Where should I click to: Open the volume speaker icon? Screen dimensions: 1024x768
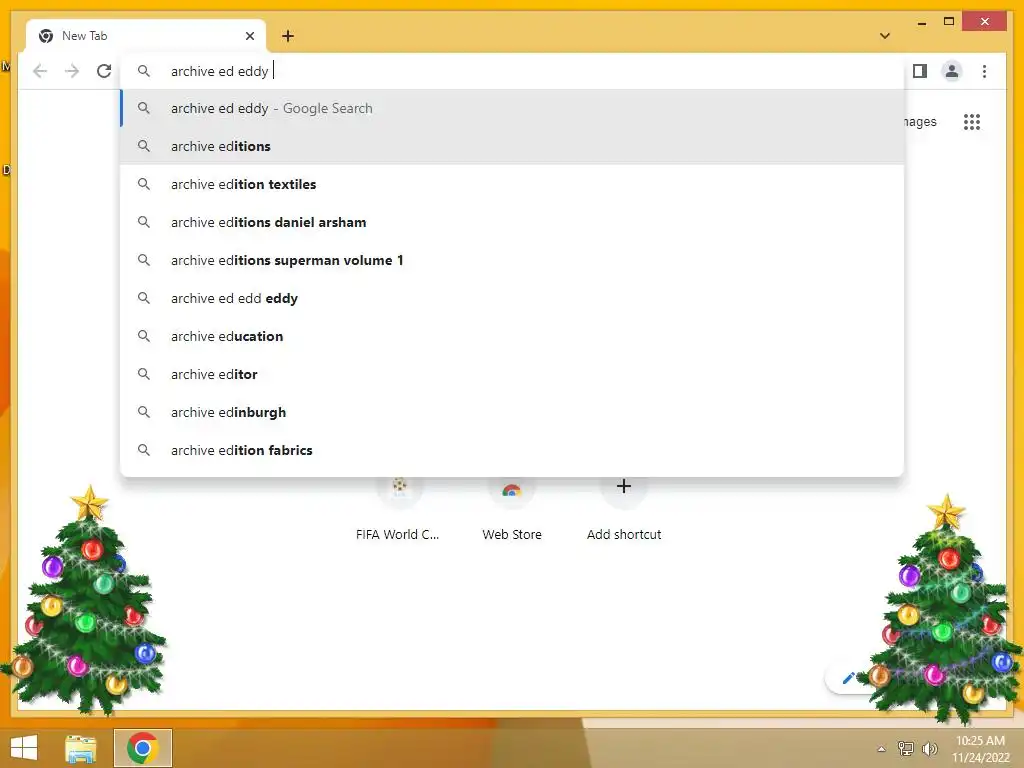[929, 749]
